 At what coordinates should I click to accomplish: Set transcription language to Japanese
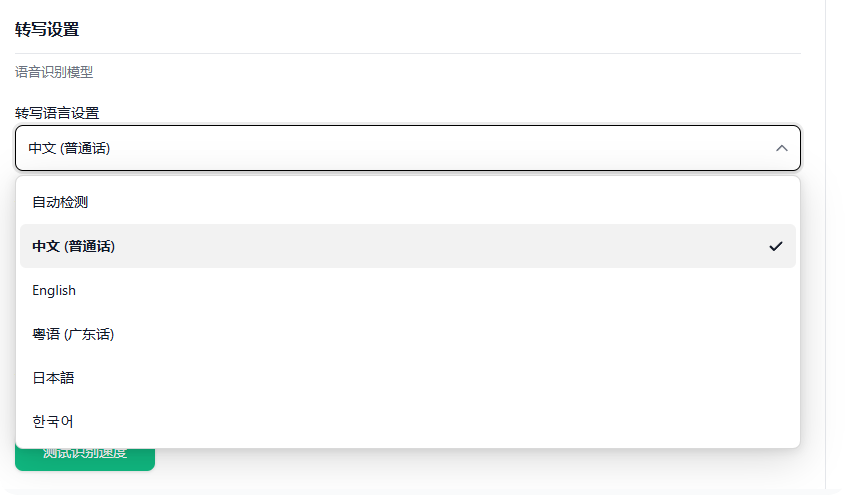point(53,378)
